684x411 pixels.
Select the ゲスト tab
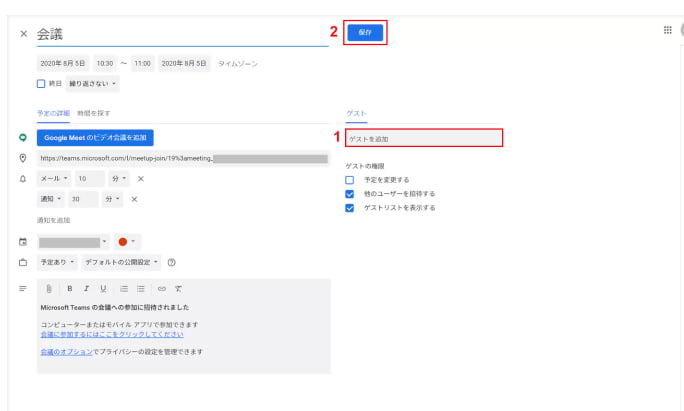pos(356,113)
